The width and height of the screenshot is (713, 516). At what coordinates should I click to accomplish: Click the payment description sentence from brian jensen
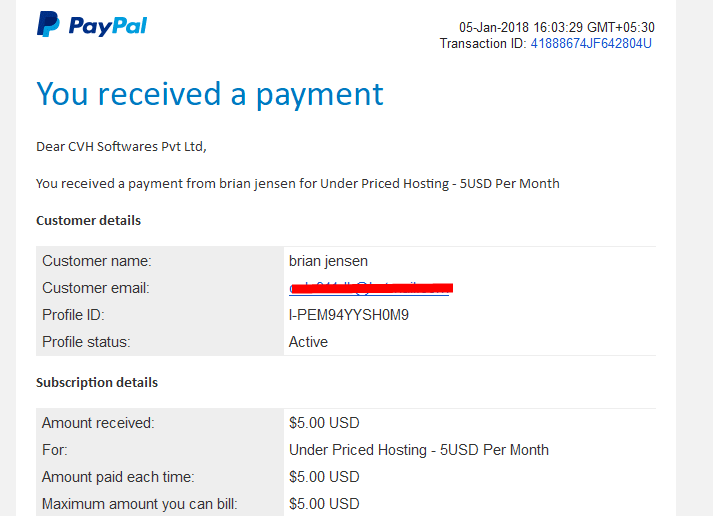(x=298, y=184)
